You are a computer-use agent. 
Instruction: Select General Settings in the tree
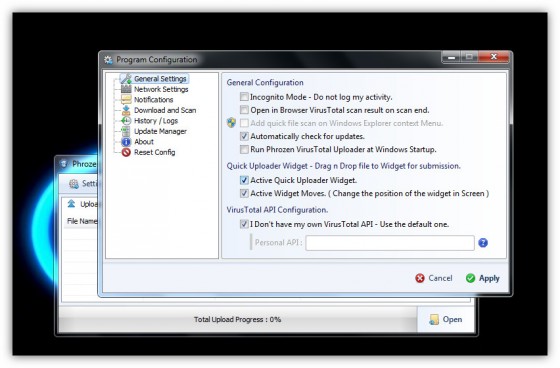pyautogui.click(x=160, y=79)
